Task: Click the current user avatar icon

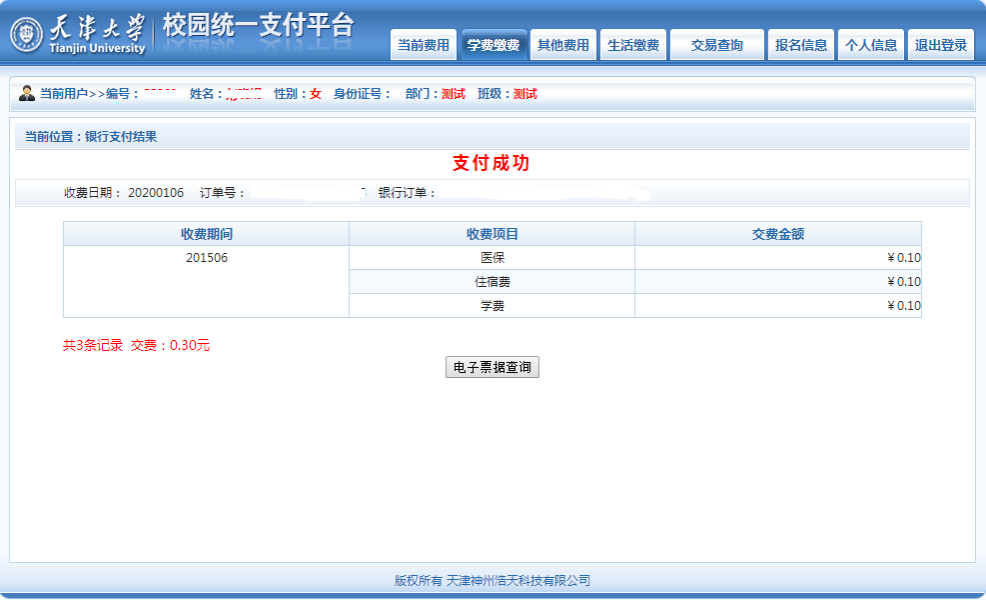Action: [x=27, y=93]
